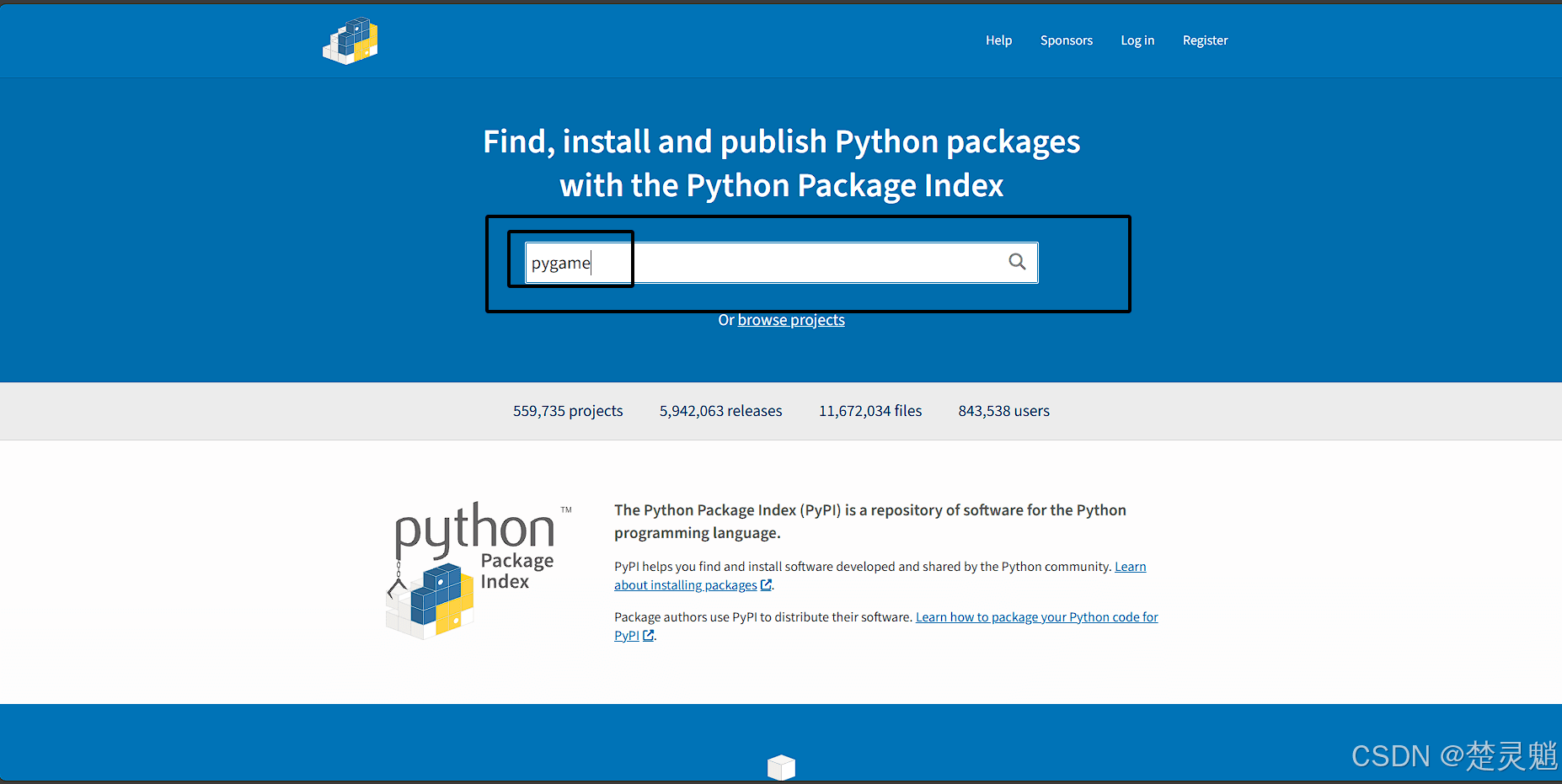Click the '11,672,034 files' statistic
This screenshot has height=784, width=1562.
(x=870, y=411)
